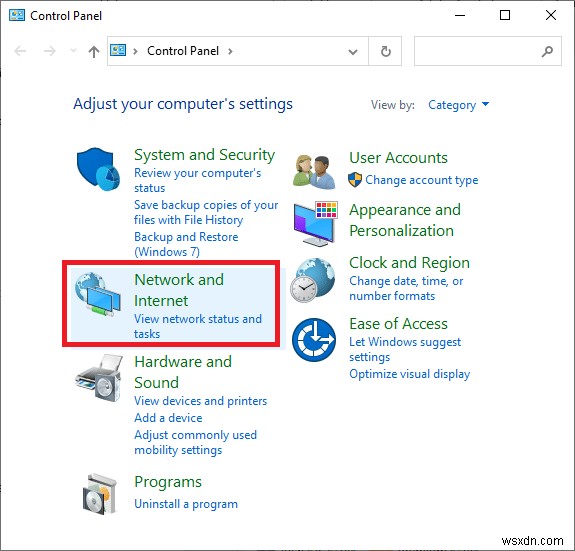Click Optimize visual display

coord(409,374)
